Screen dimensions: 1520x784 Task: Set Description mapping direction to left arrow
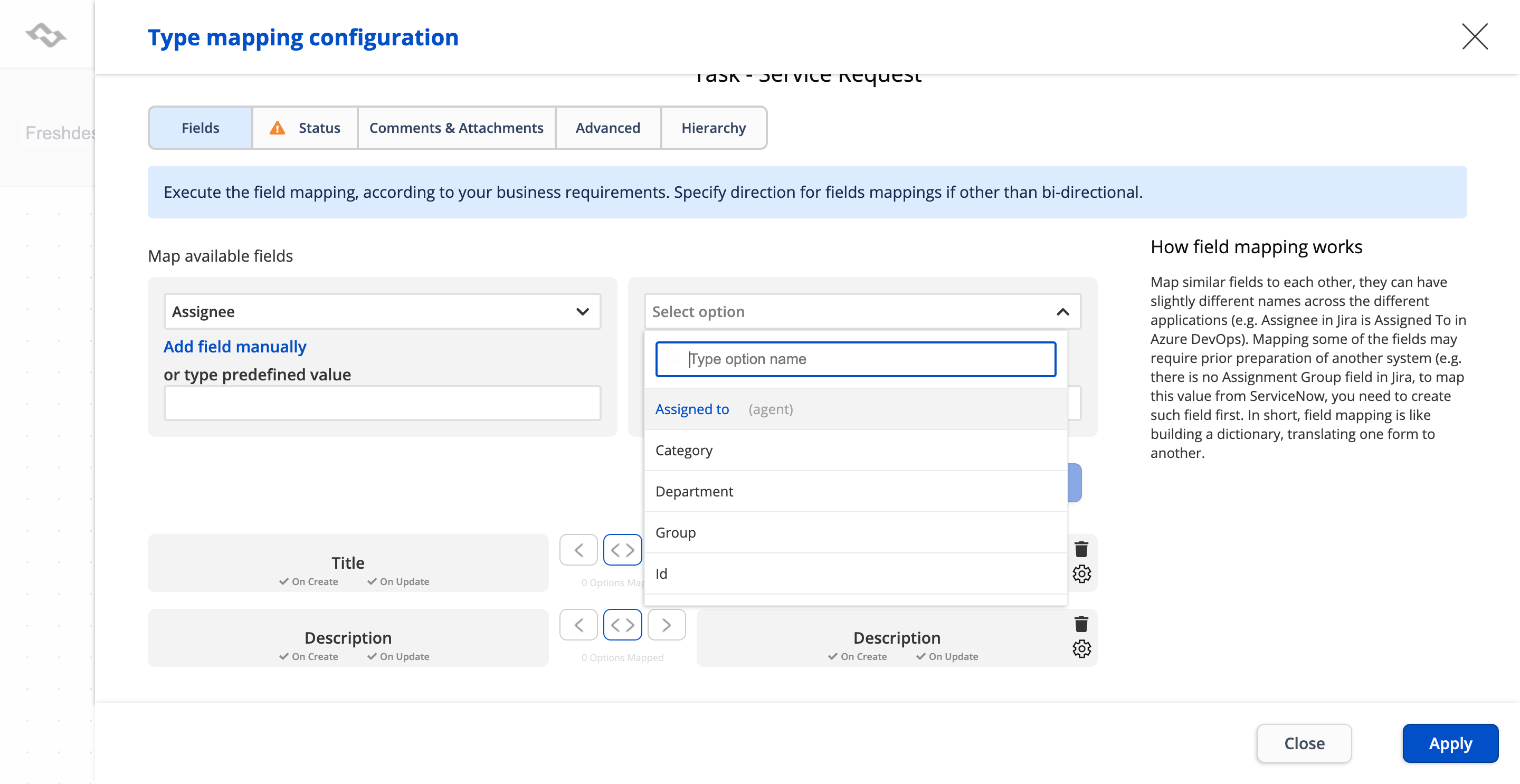[578, 625]
